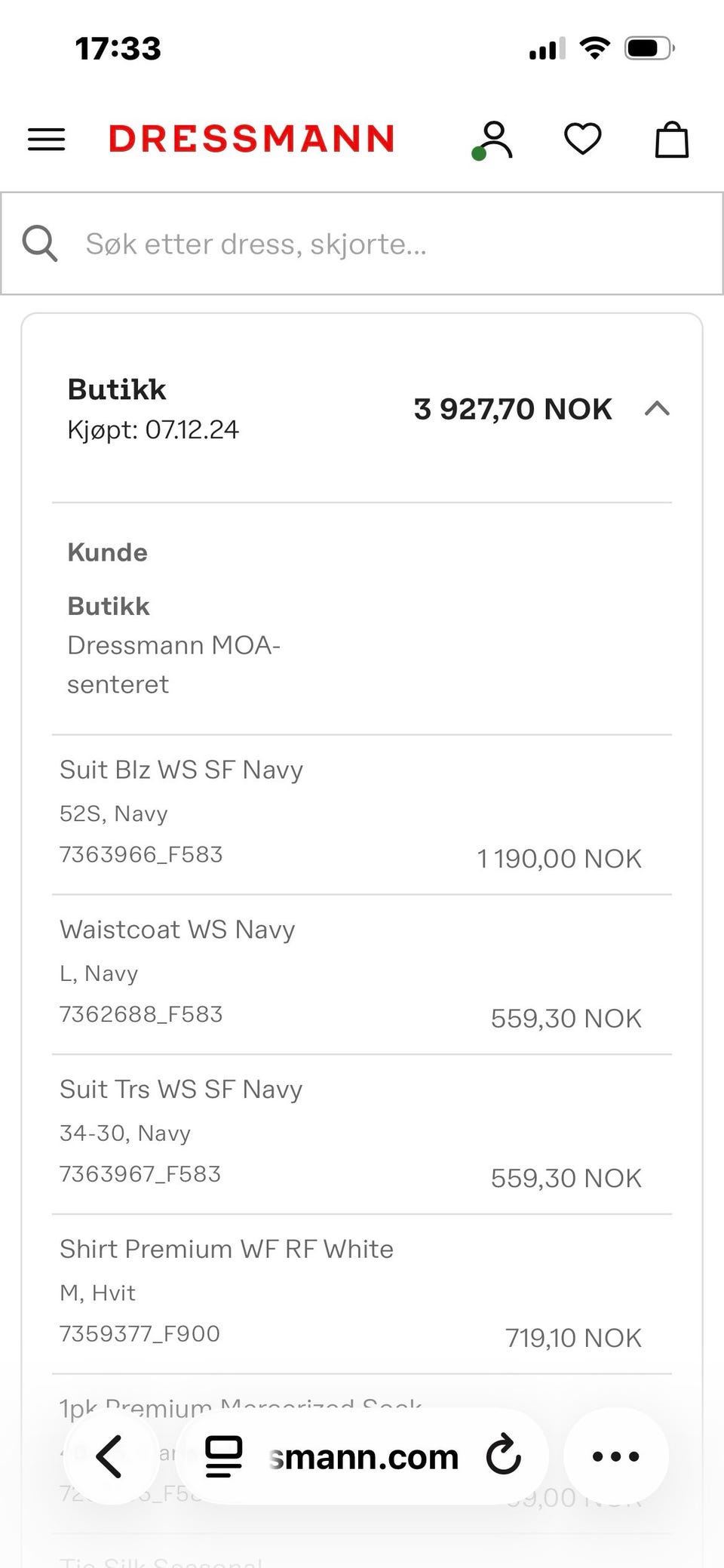Select Suit Trs WS SF Navy
Viewport: 724px width, 1568px height.
click(181, 1090)
